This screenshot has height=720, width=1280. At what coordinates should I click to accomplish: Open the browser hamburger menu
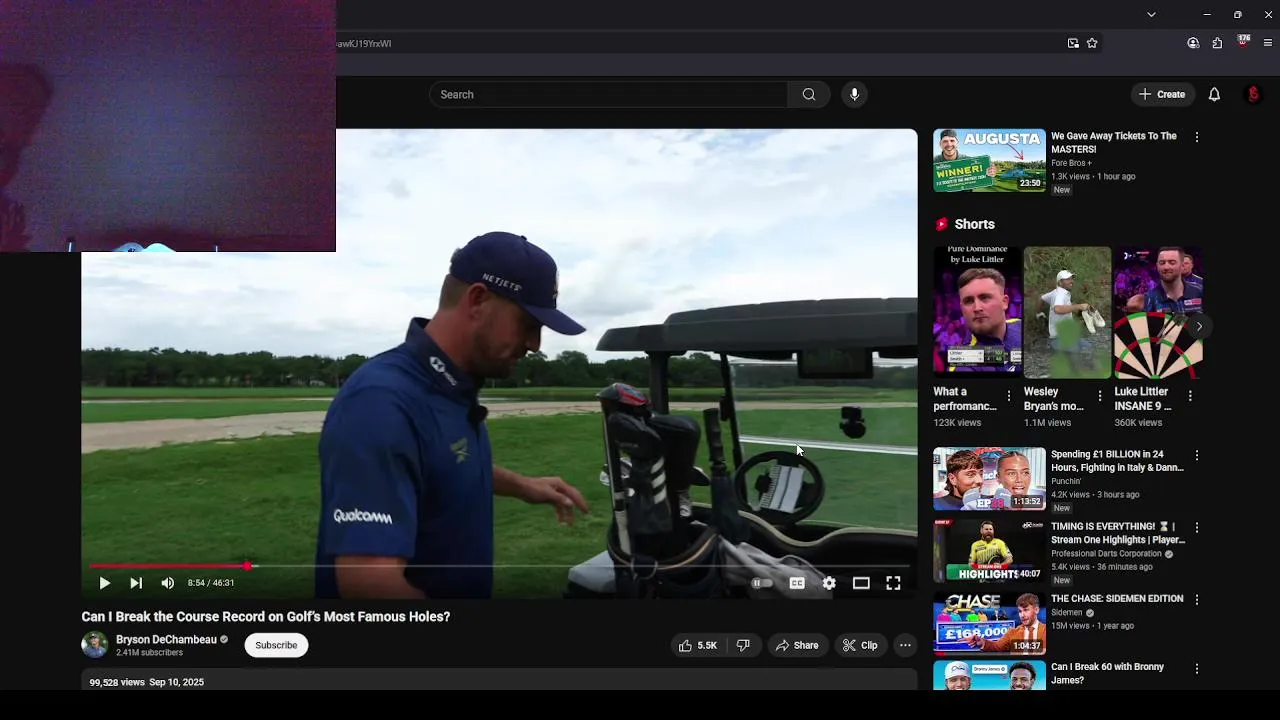(1268, 43)
